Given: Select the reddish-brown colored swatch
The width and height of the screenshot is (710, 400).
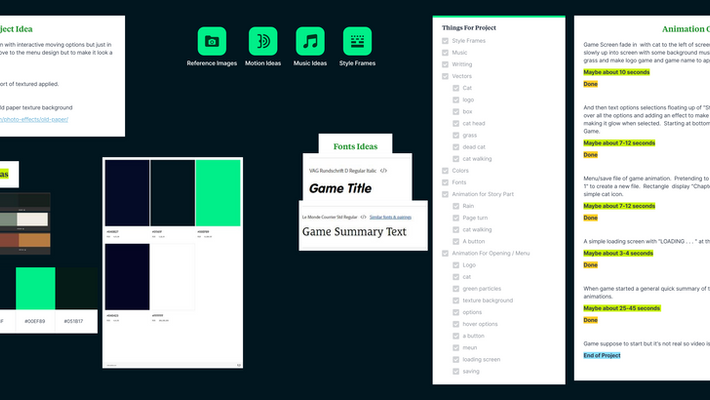Looking at the screenshot, I should click(x=9, y=240).
